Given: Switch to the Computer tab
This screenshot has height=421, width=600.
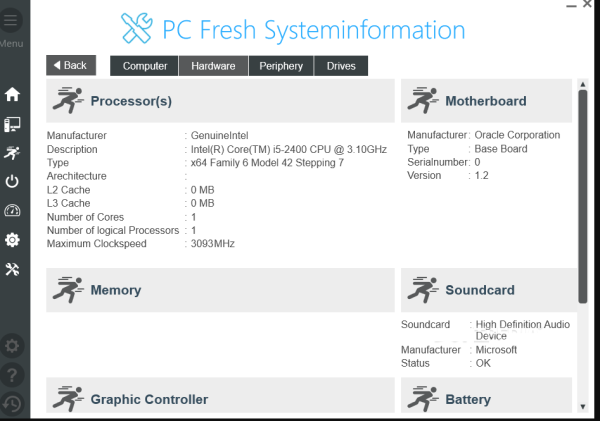Looking at the screenshot, I should click(145, 66).
